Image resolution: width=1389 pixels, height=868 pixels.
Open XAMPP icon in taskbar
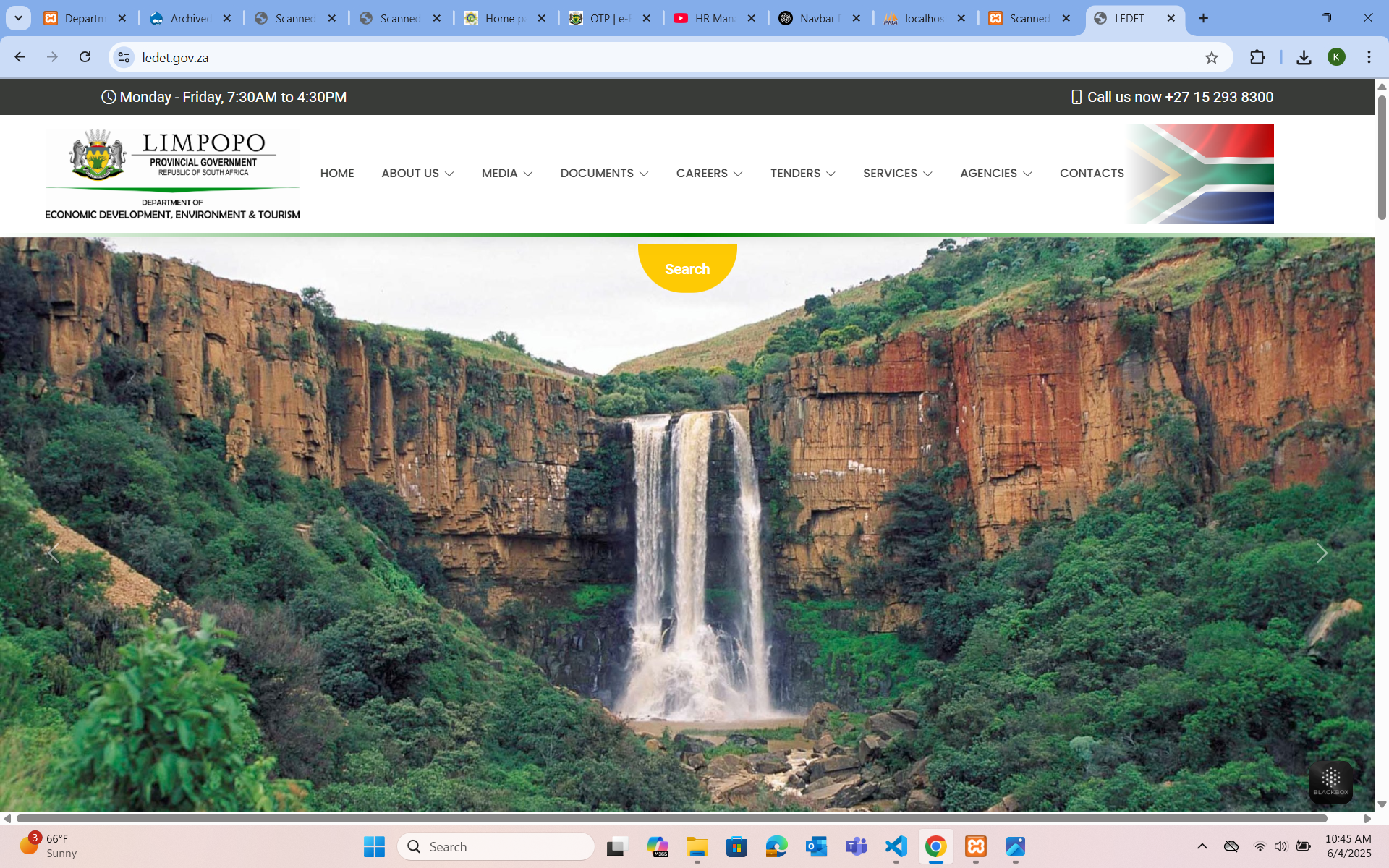pyautogui.click(x=975, y=846)
